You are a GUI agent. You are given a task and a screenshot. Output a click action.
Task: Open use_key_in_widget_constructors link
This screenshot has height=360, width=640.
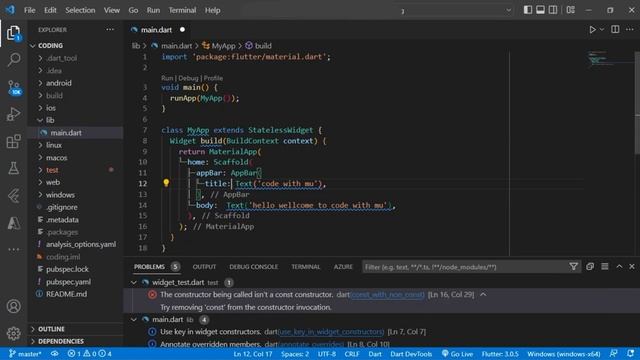331,331
